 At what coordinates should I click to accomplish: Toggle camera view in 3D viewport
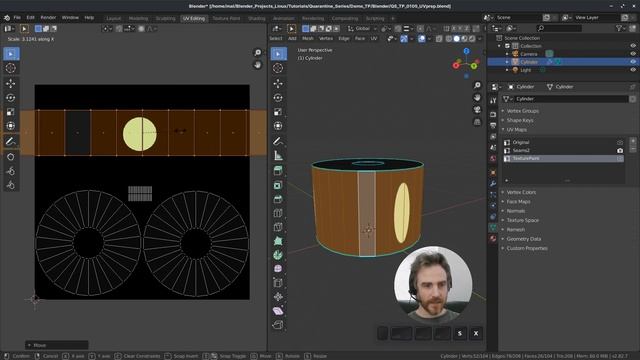[x=477, y=110]
